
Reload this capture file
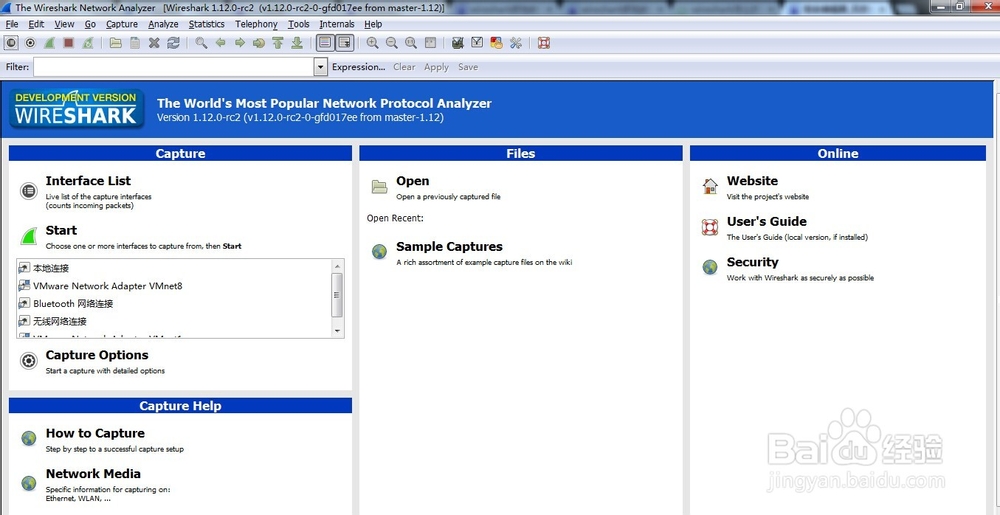coord(173,43)
